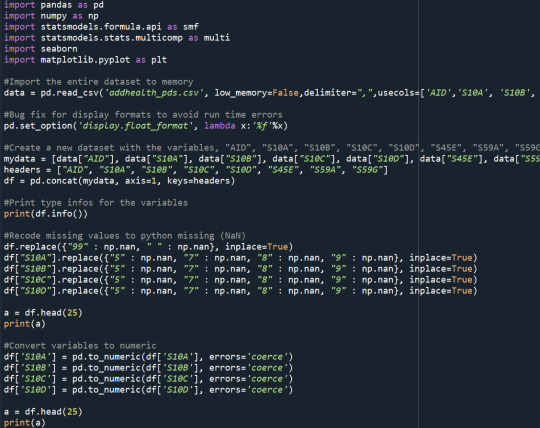The width and height of the screenshot is (540, 428).
Task: Click the '#Recode missing values to python missing' comment
Action: coord(125,236)
